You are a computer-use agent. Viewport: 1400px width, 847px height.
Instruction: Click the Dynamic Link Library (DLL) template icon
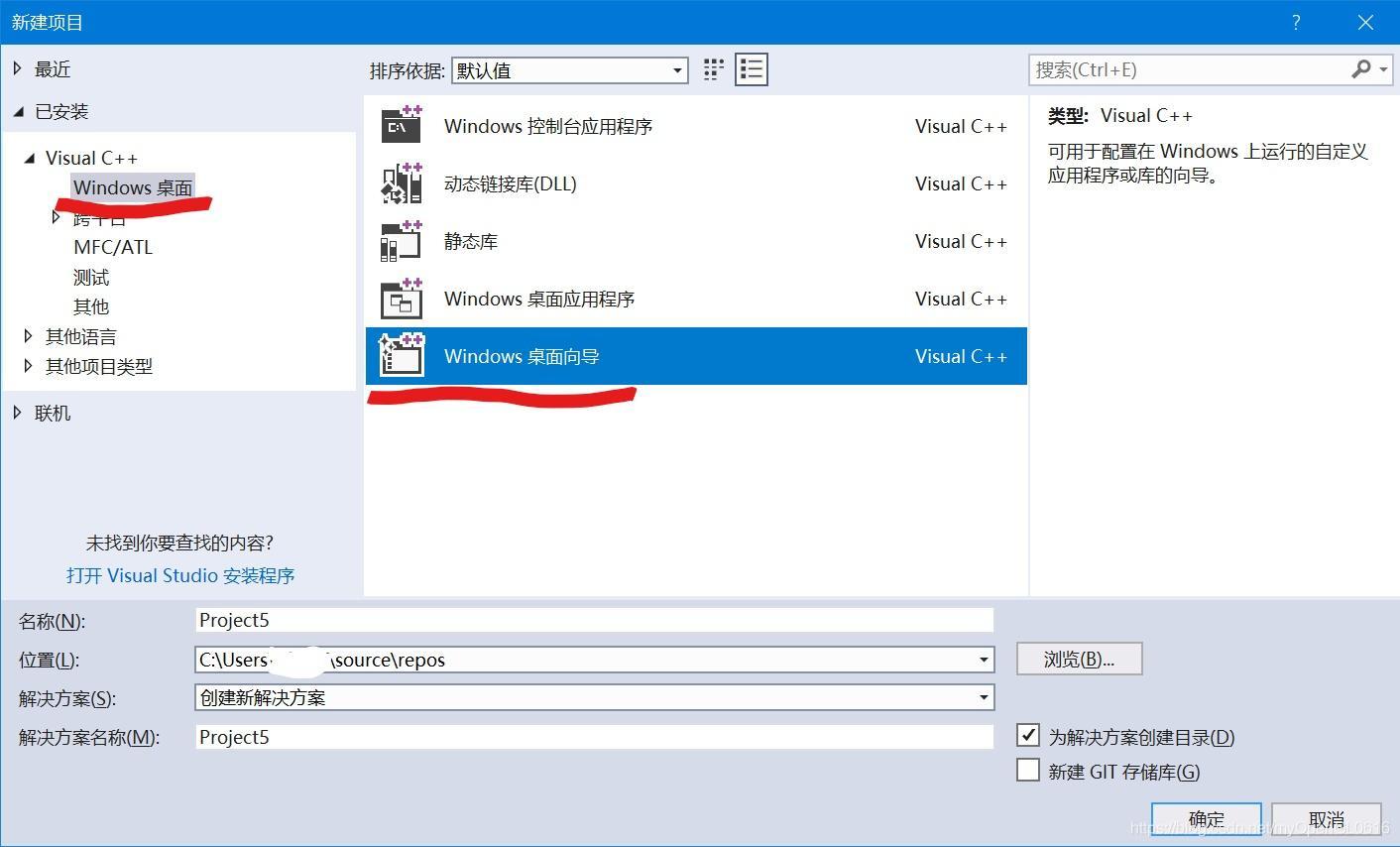(x=402, y=183)
